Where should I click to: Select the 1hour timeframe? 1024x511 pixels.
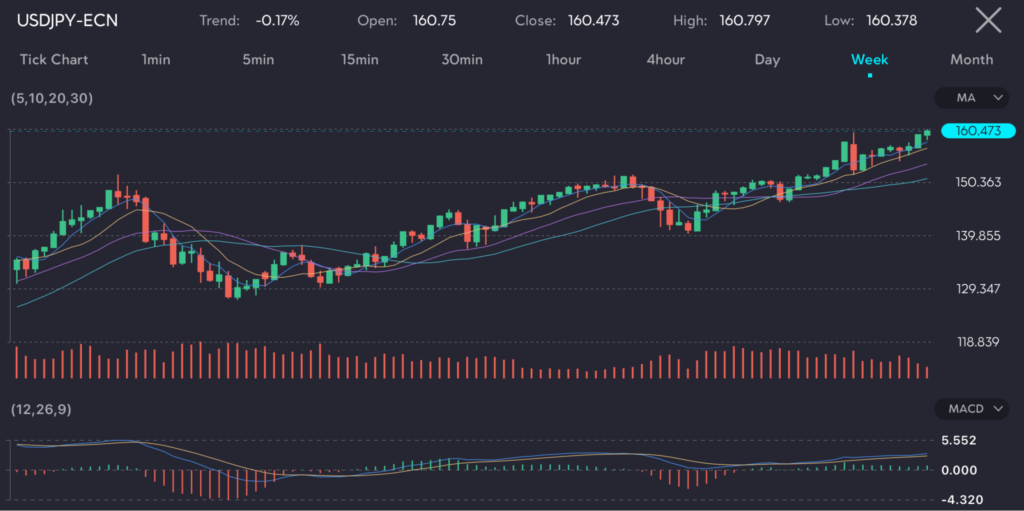(x=563, y=60)
